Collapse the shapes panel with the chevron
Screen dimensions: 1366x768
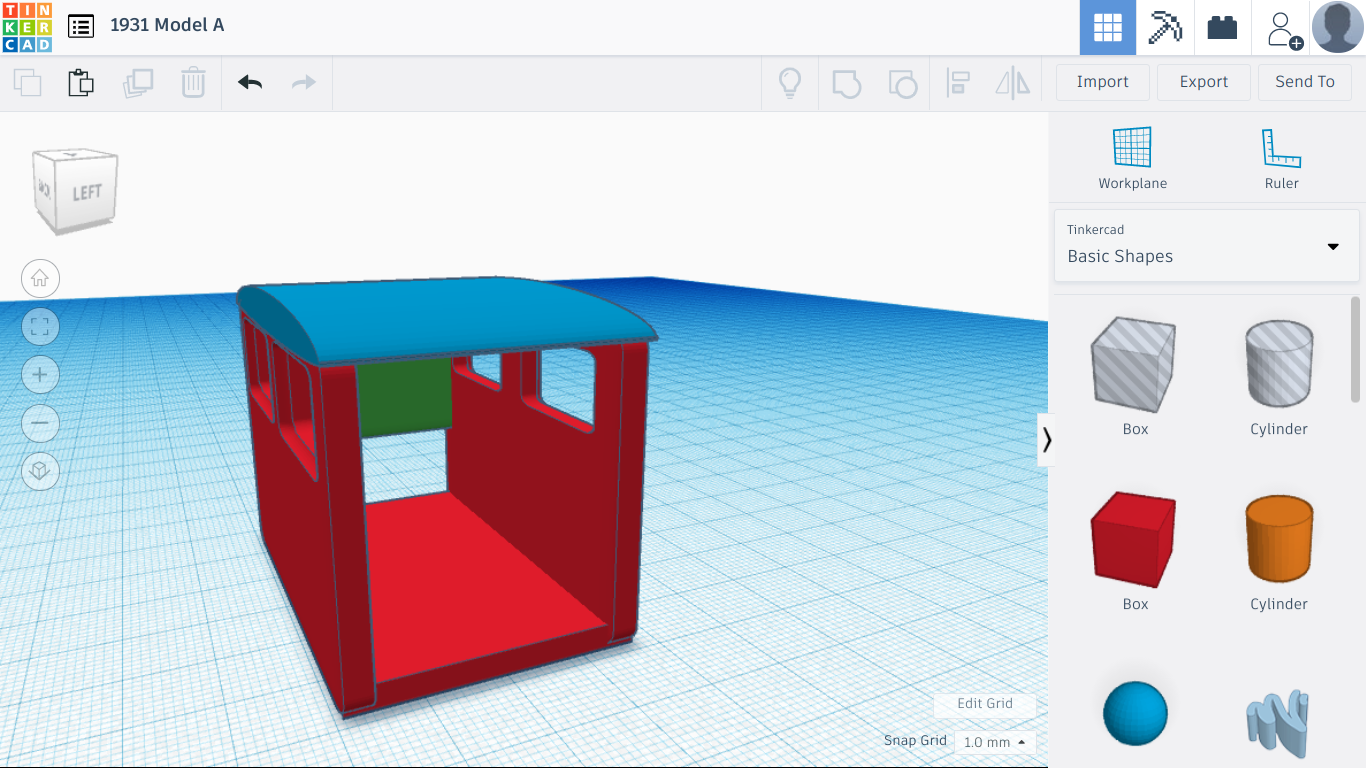pos(1046,438)
